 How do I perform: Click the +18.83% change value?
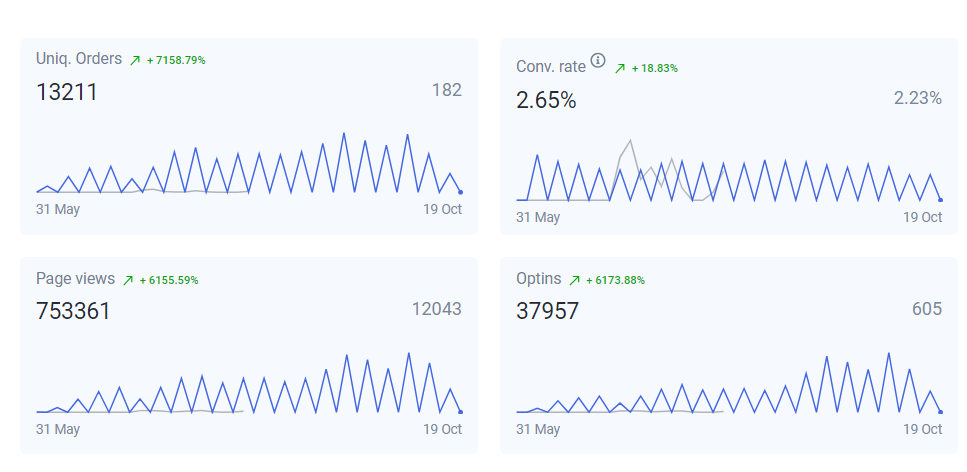[x=654, y=68]
